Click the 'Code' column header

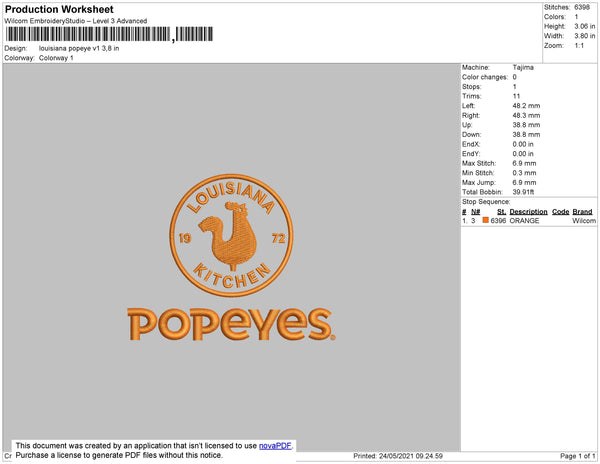tap(561, 212)
